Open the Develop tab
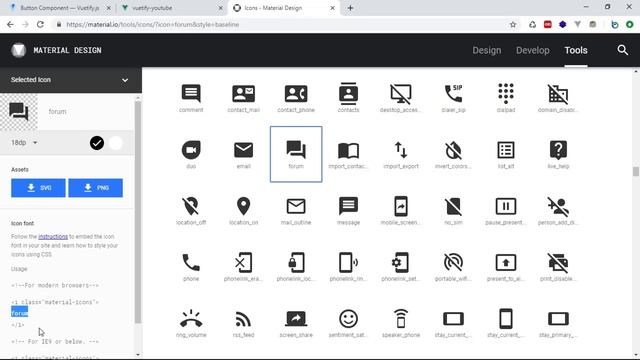The width and height of the screenshot is (640, 360). [x=533, y=50]
